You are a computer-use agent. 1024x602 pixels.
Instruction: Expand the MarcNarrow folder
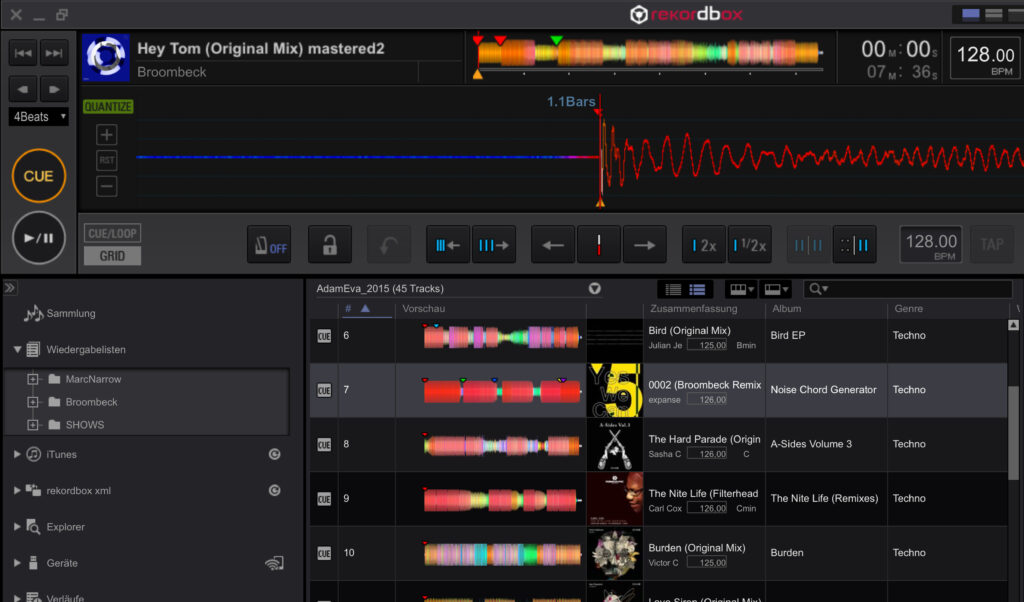[33, 379]
